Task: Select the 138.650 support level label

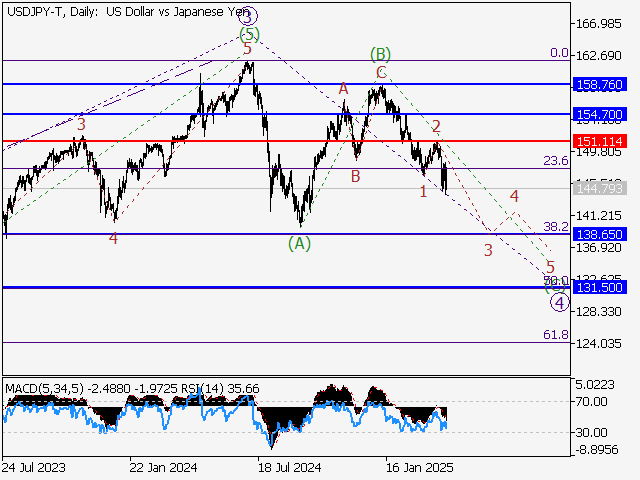Action: tap(600, 234)
